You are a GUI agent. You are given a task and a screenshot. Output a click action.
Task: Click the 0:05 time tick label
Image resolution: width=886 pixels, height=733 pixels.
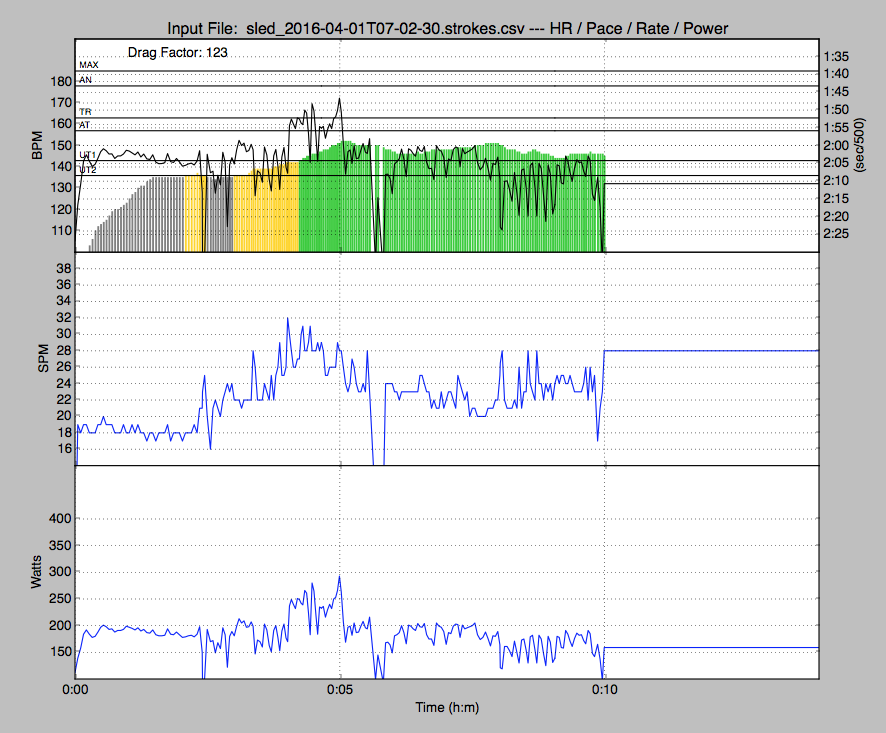[340, 690]
